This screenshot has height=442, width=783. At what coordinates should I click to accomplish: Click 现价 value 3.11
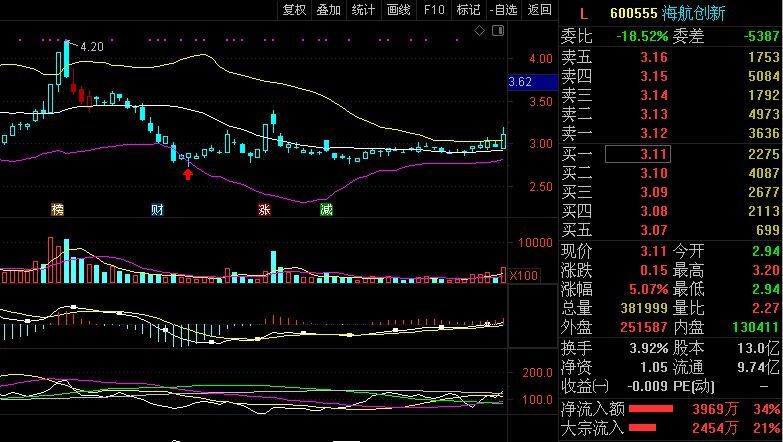(654, 251)
